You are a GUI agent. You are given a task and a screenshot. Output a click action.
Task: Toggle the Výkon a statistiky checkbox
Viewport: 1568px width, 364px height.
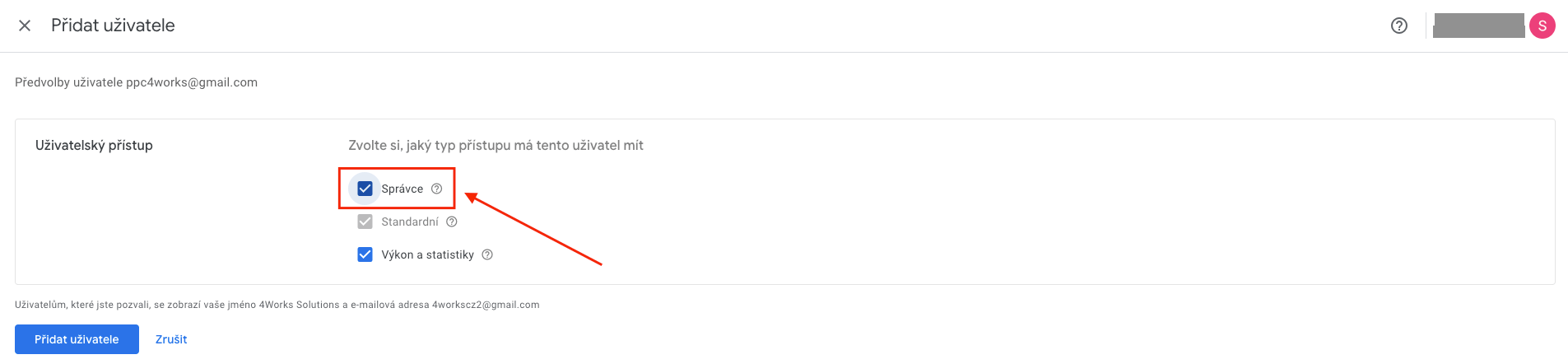365,254
